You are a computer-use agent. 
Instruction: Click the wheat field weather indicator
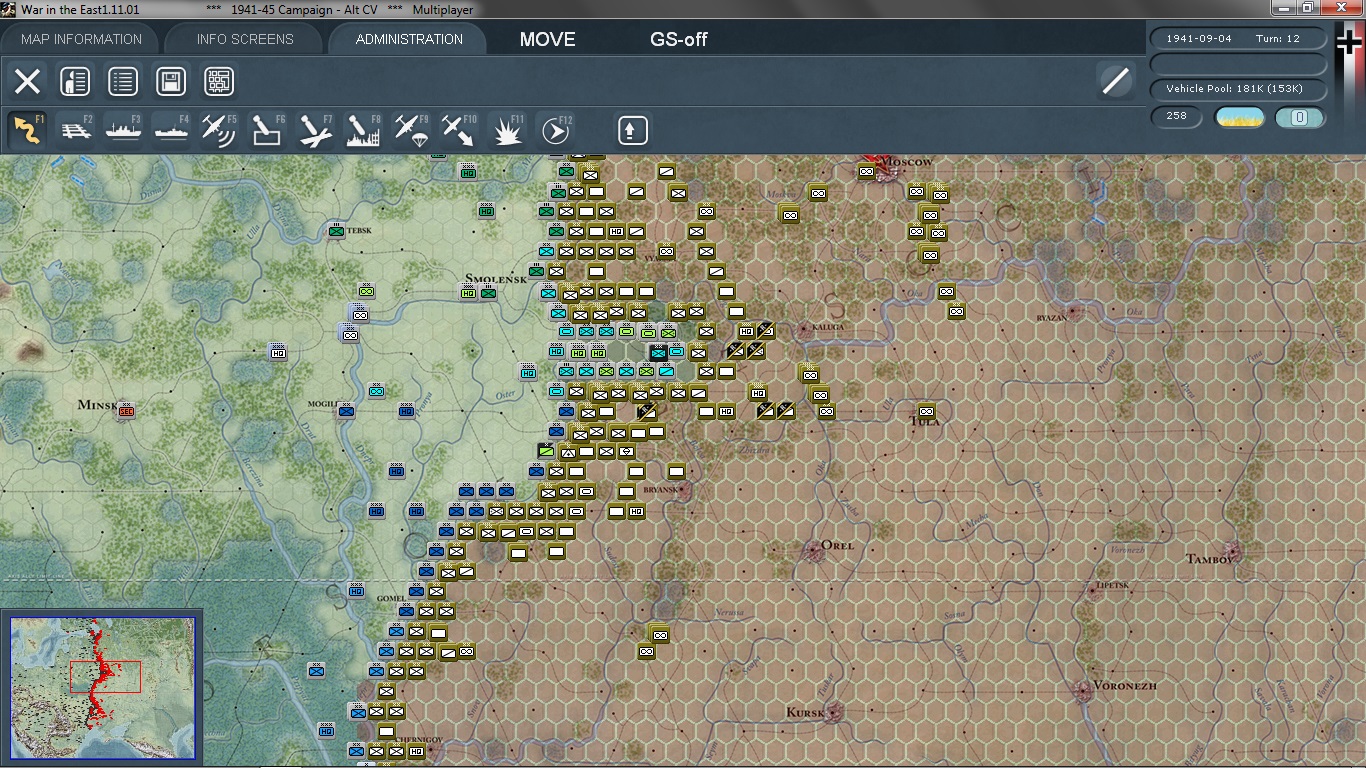coord(1240,117)
